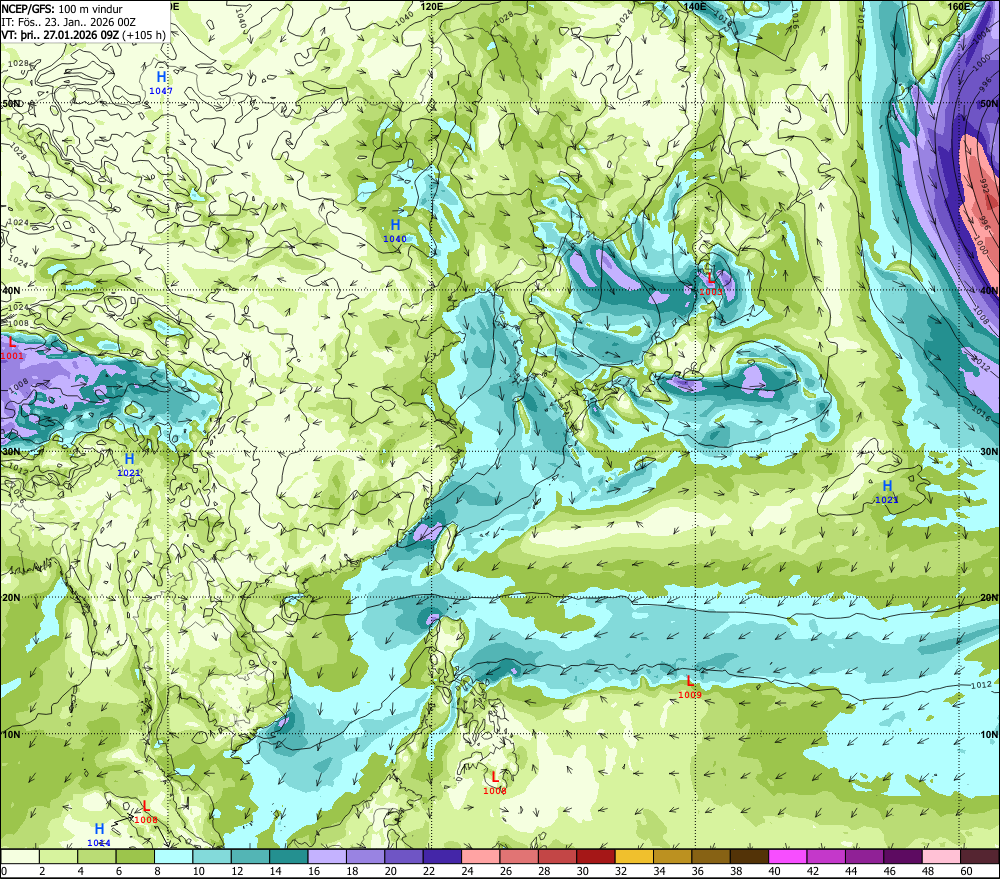Image resolution: width=1000 pixels, height=879 pixels.
Task: Click the legend scale number '36'
Action: [x=698, y=871]
